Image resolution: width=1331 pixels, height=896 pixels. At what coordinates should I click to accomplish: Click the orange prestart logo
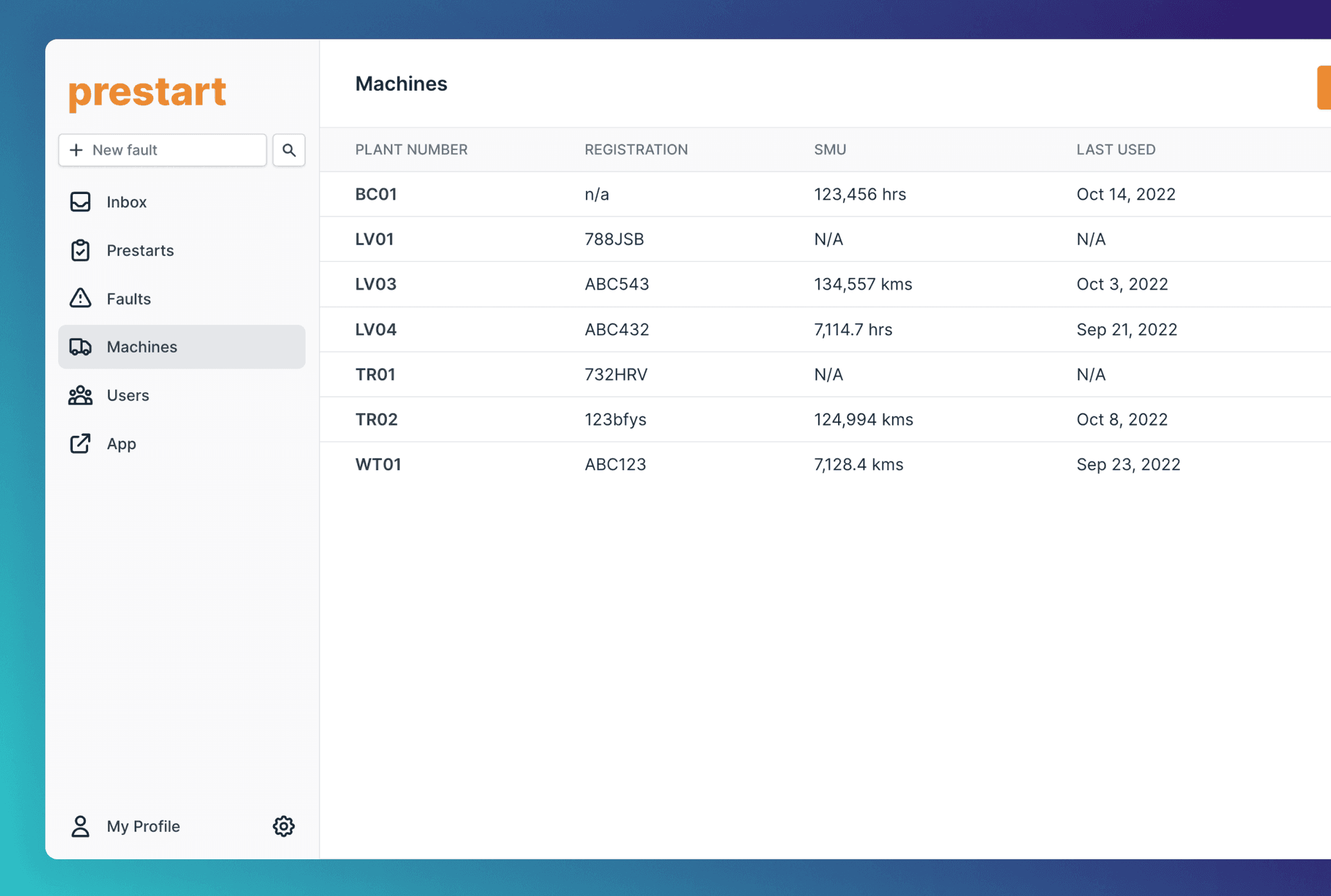pos(147,91)
